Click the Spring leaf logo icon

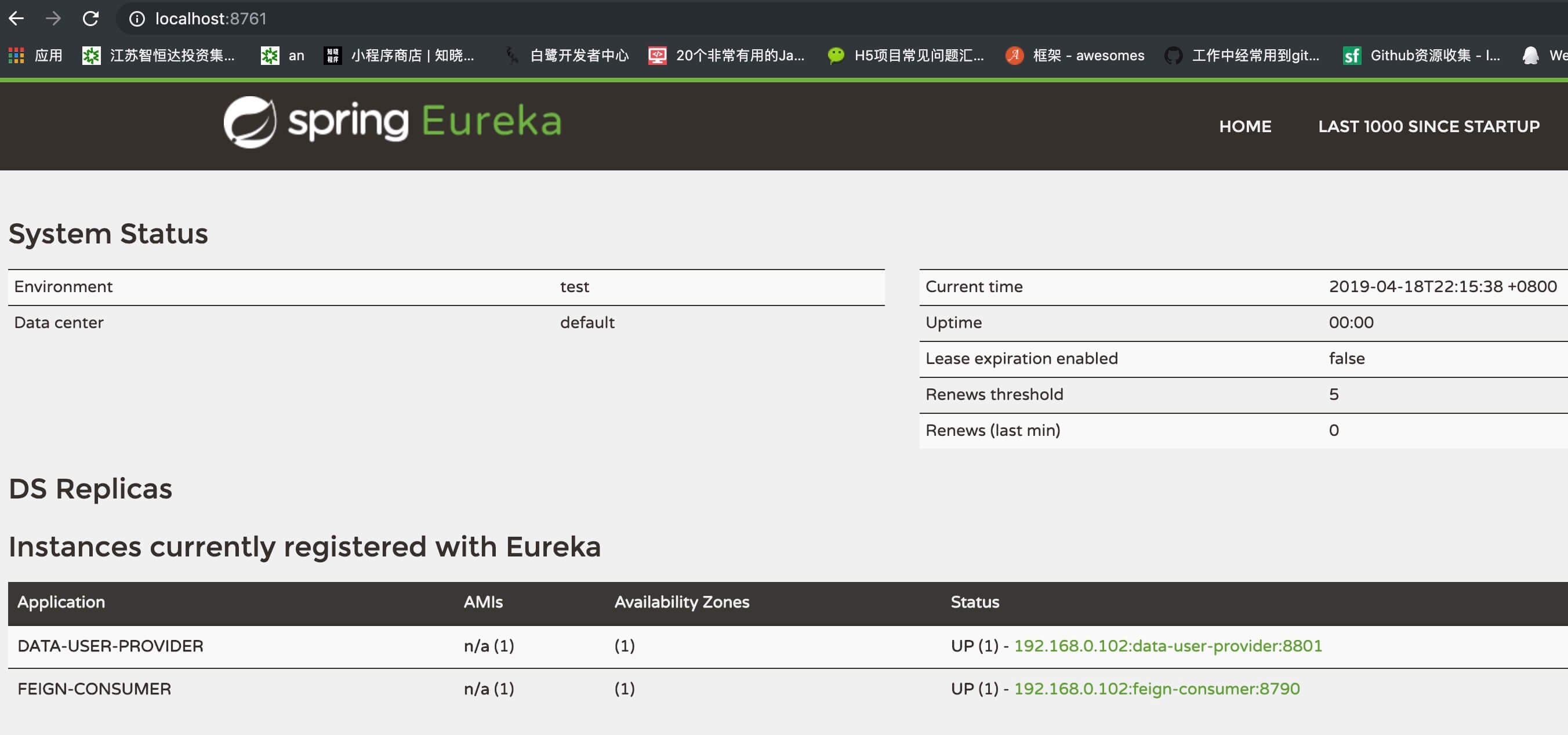point(249,122)
